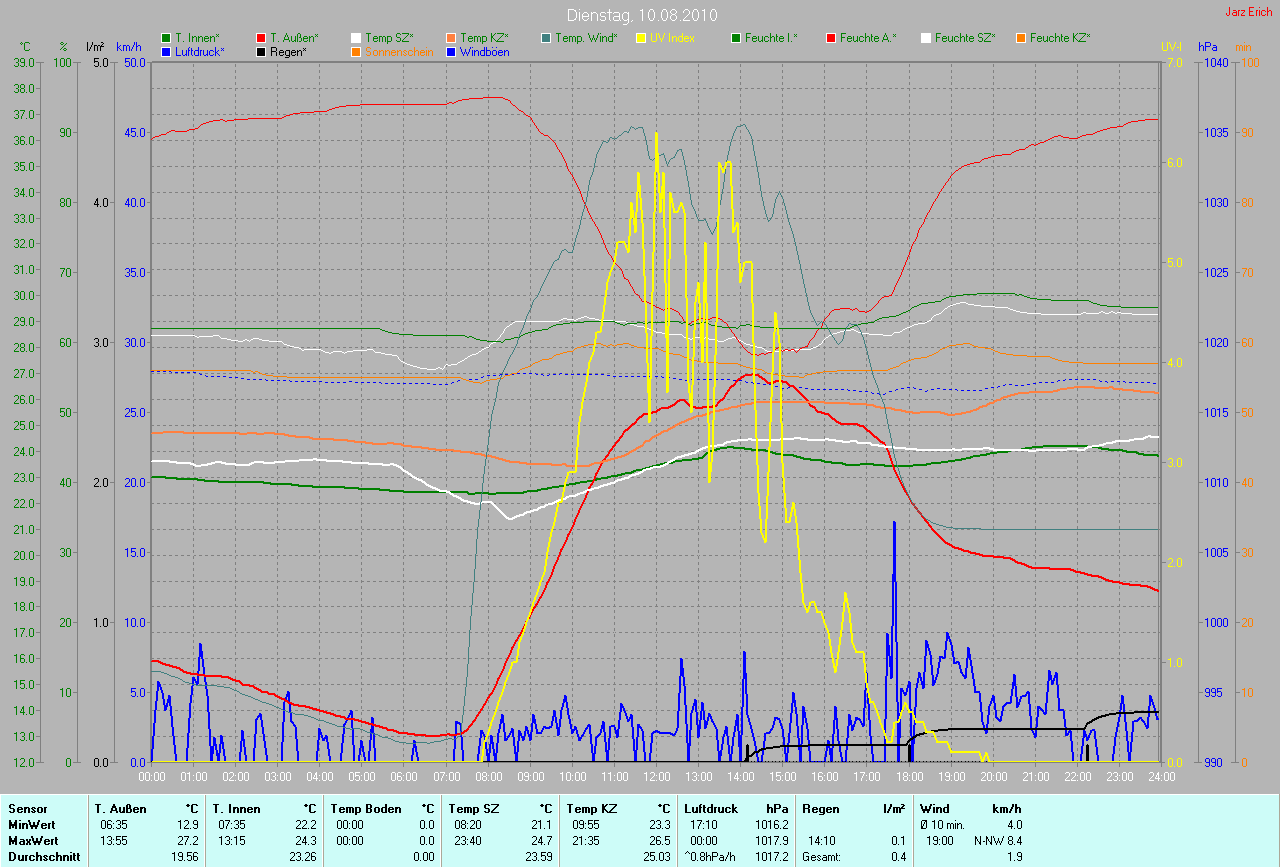Select the orange Sonnenschein legend swatch

point(356,52)
